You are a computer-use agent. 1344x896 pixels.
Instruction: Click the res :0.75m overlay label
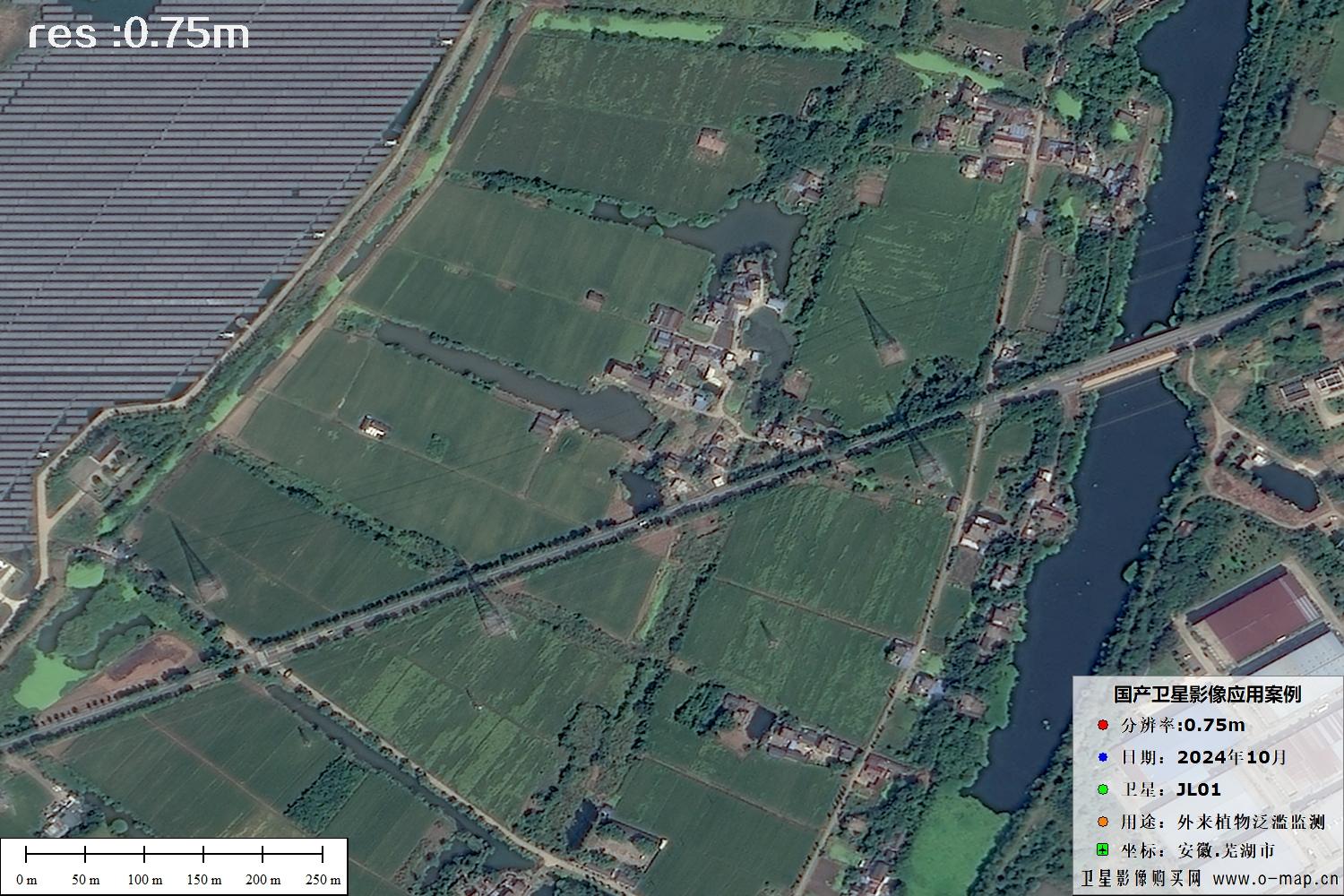point(139,34)
